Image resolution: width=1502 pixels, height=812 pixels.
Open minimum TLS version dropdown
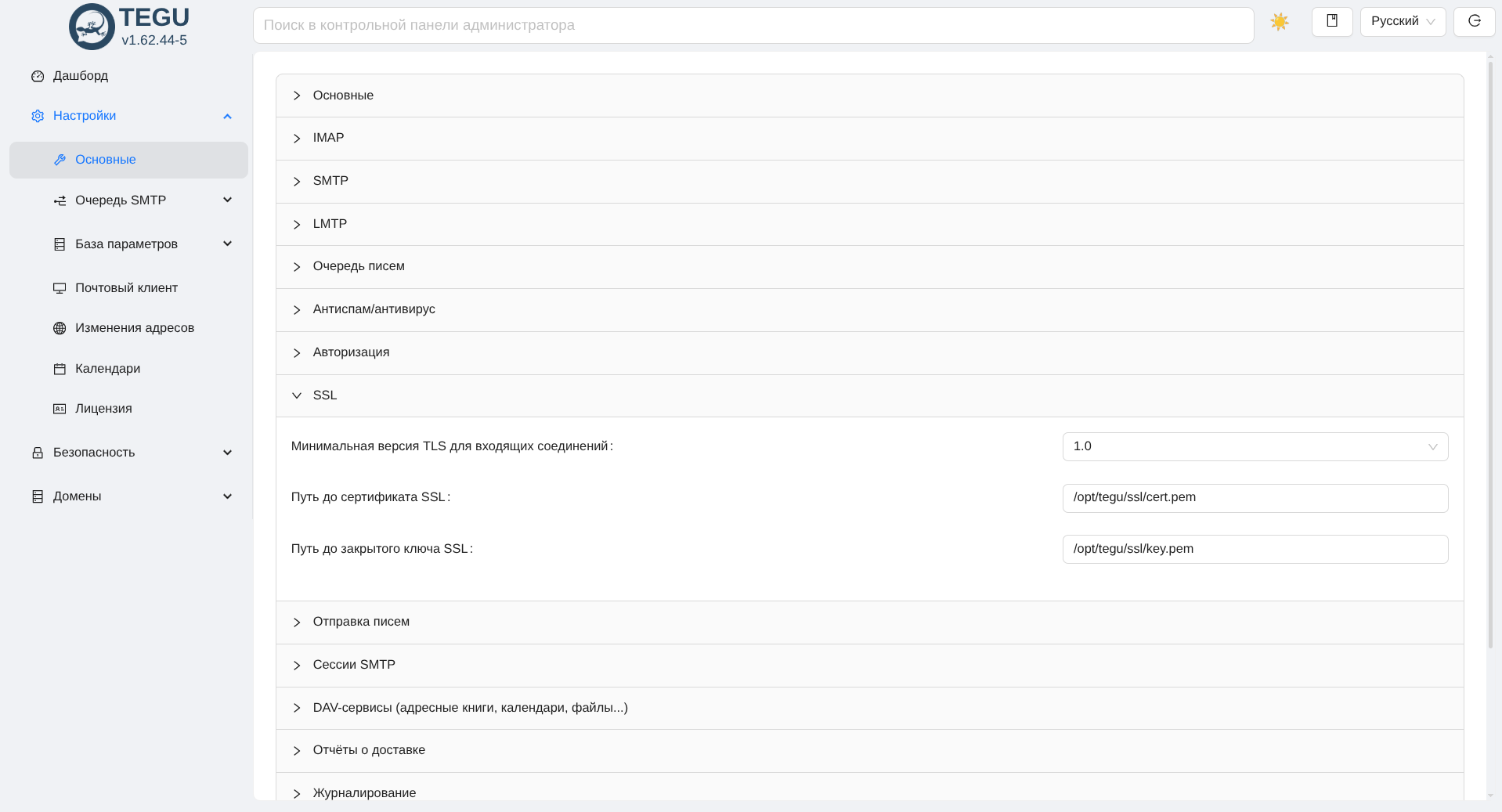point(1255,446)
